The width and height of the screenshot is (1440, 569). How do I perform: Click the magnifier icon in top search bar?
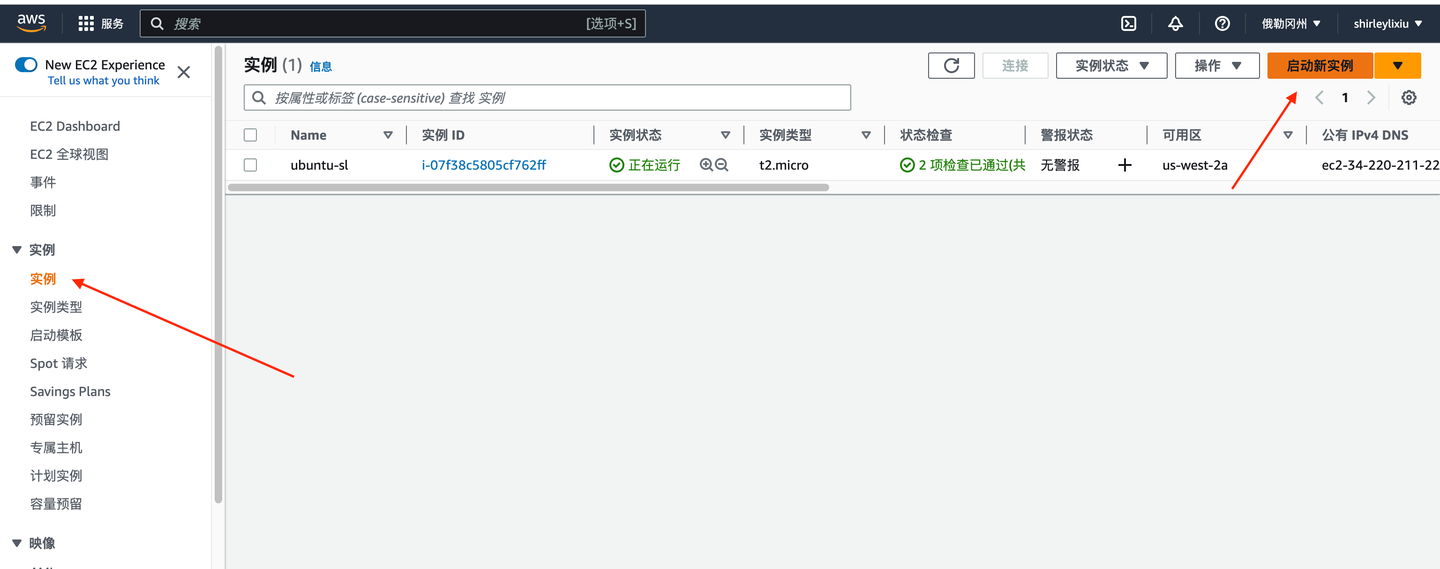[157, 23]
